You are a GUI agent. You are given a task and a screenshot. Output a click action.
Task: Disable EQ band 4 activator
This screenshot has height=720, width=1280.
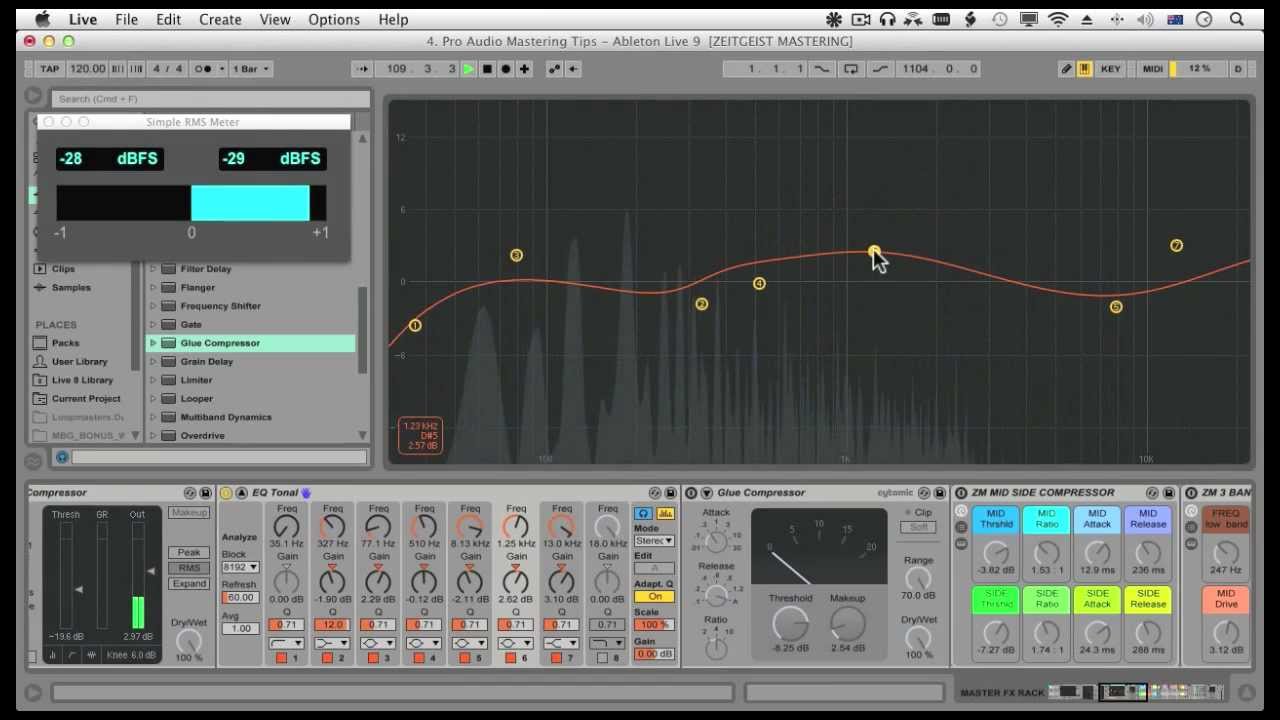(x=420, y=658)
